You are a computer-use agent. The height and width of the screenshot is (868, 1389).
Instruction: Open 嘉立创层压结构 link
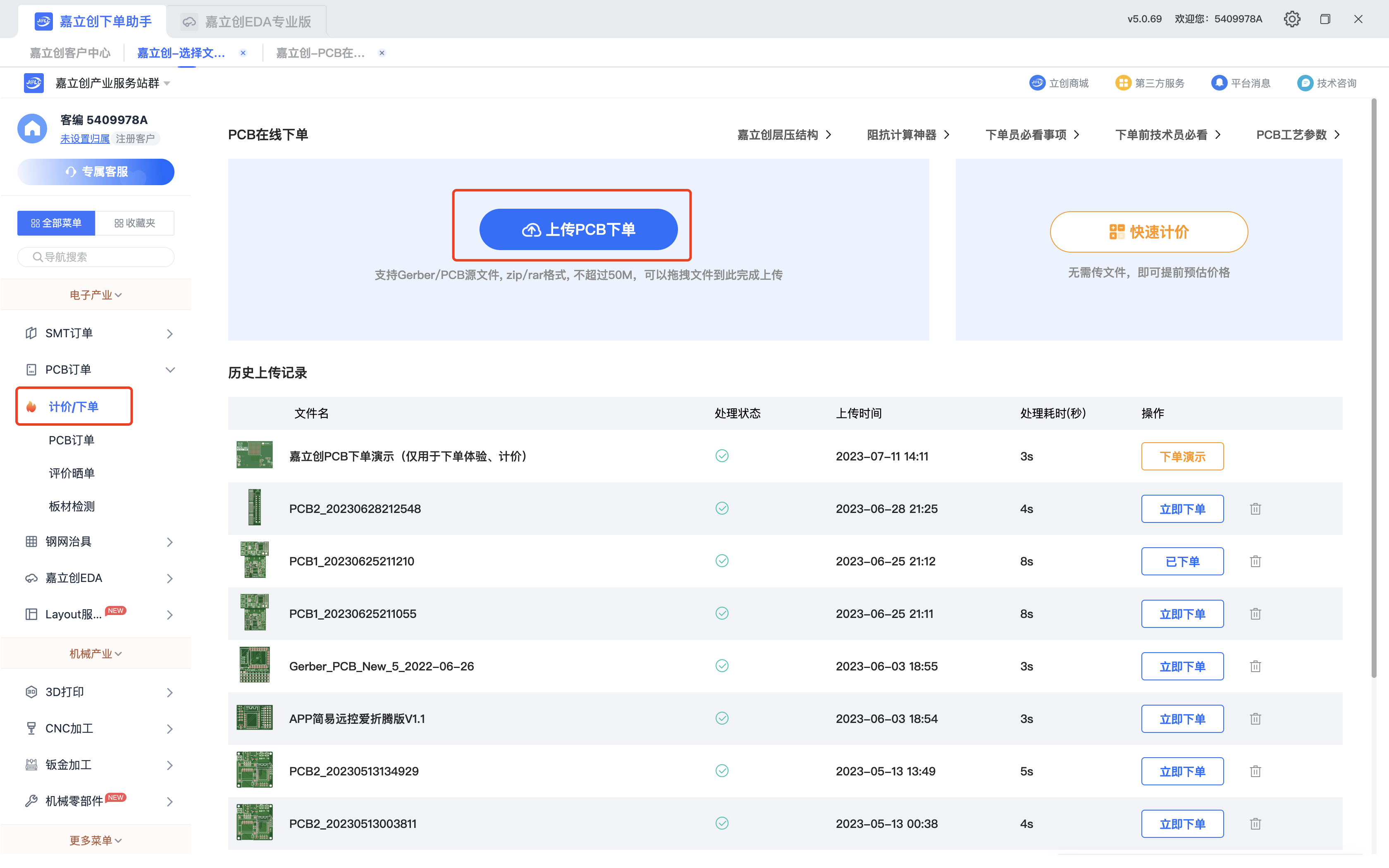(784, 135)
